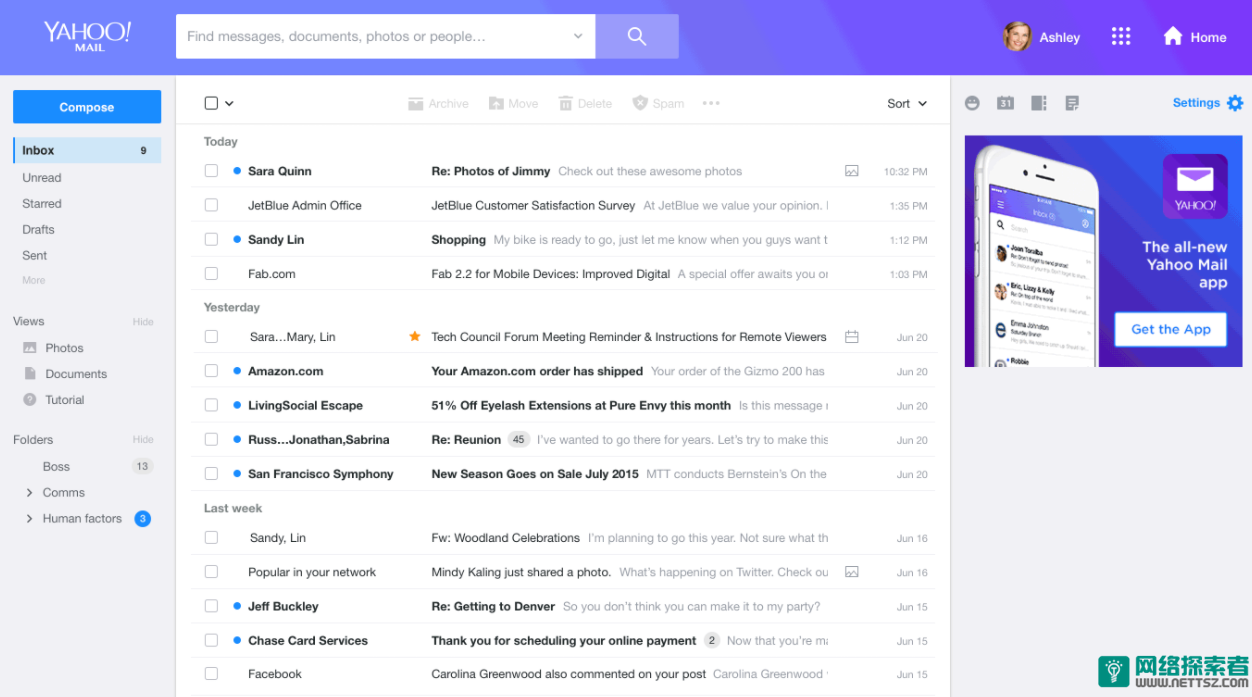Open the Starred folder
The width and height of the screenshot is (1252, 697).
coord(42,203)
